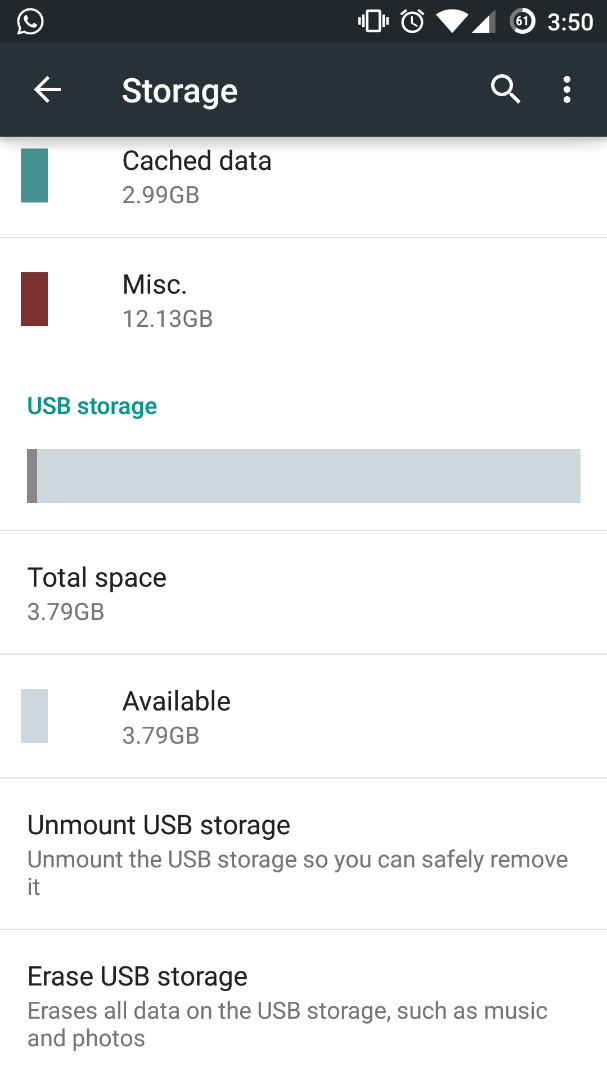Tap the teal Cached data swatch

point(34,176)
